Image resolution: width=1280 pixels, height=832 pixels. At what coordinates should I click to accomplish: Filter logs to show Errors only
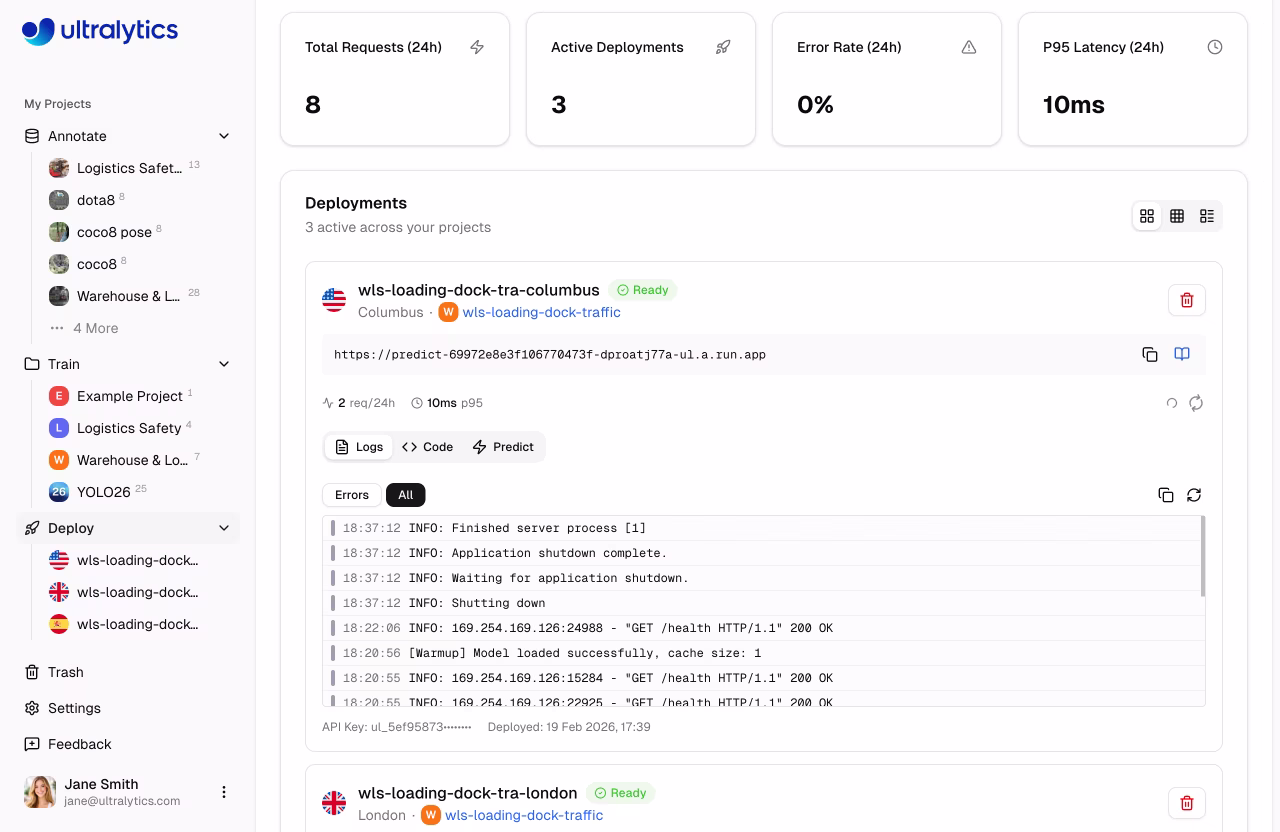tap(351, 495)
